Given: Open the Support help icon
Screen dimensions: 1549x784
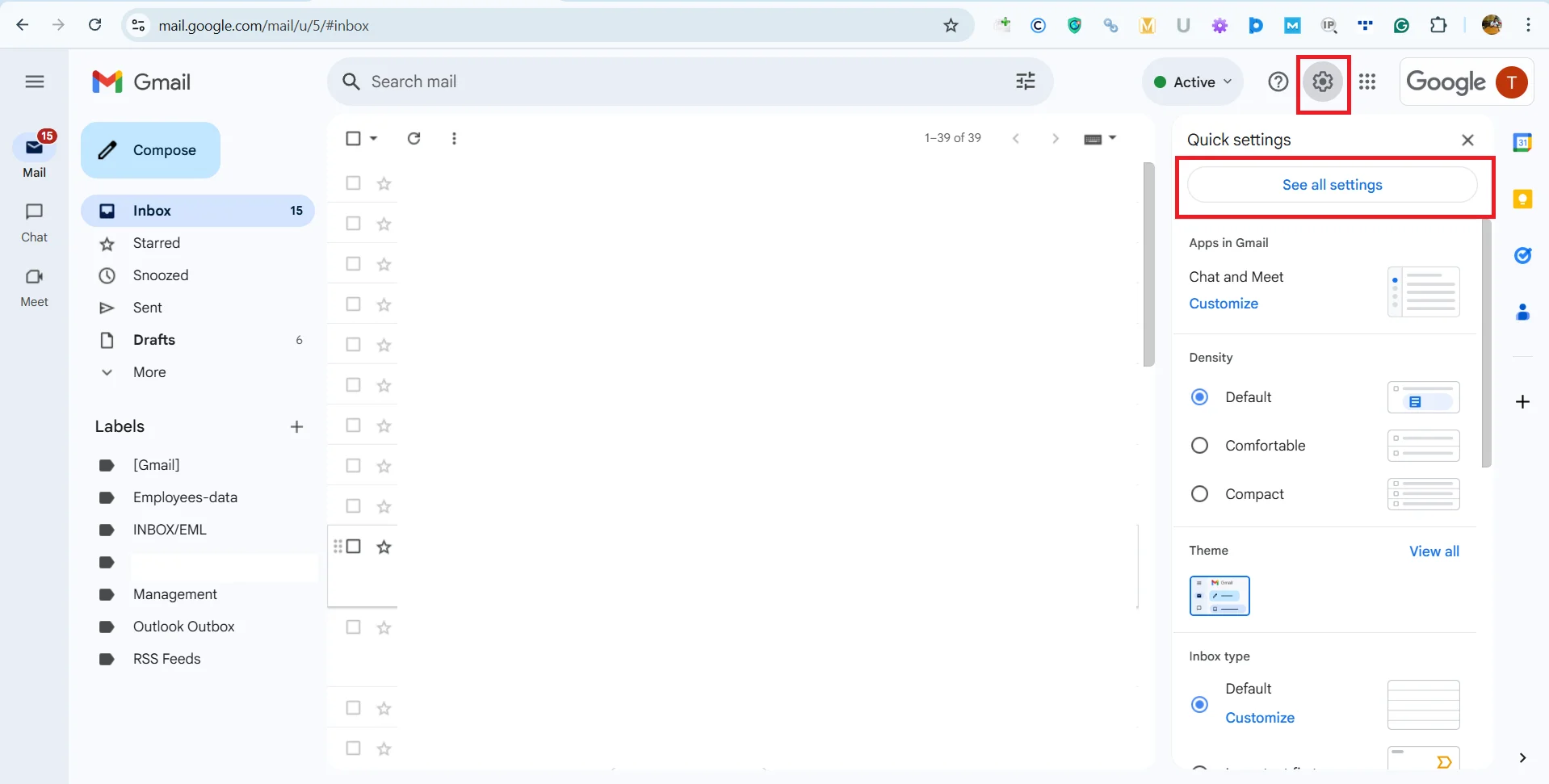Looking at the screenshot, I should pos(1278,82).
